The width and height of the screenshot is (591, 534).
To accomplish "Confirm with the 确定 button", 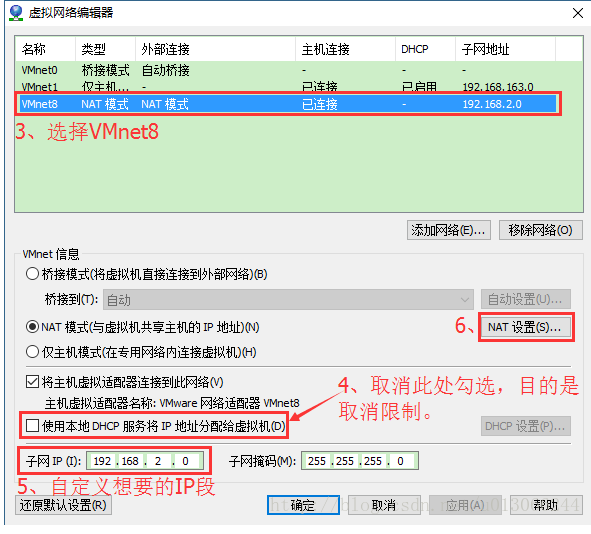I will pyautogui.click(x=303, y=505).
